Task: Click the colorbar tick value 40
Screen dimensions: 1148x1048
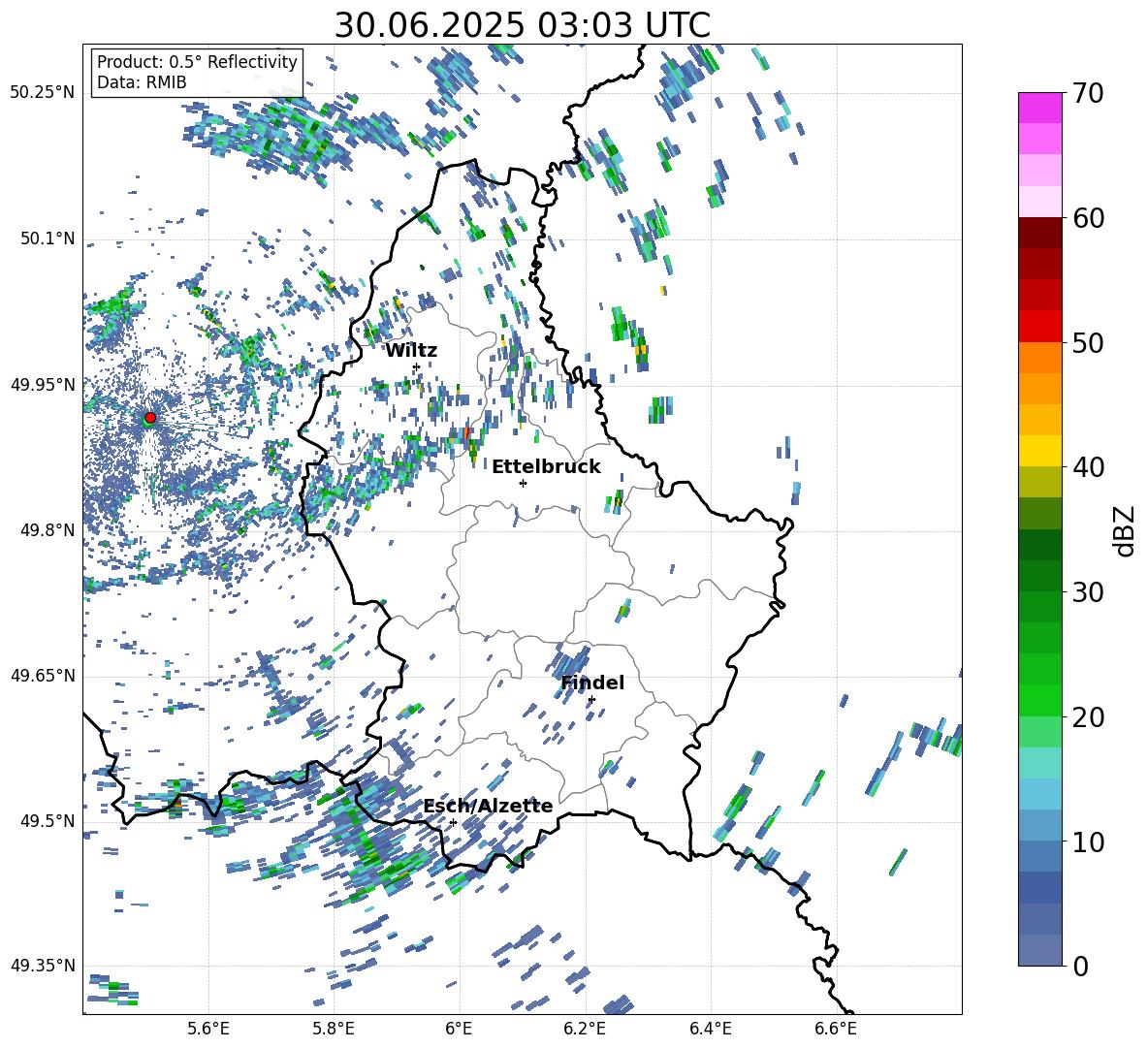Action: click(x=1088, y=467)
